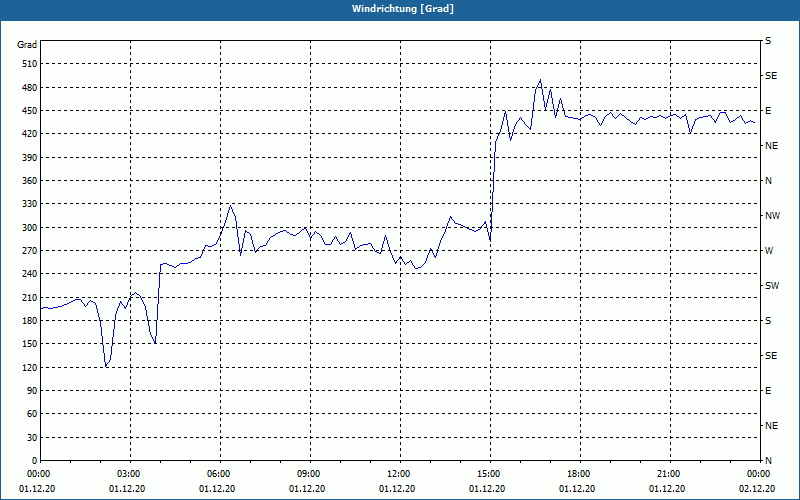
Task: Select the '01.12.20' date under 09:00
Action: 307,489
